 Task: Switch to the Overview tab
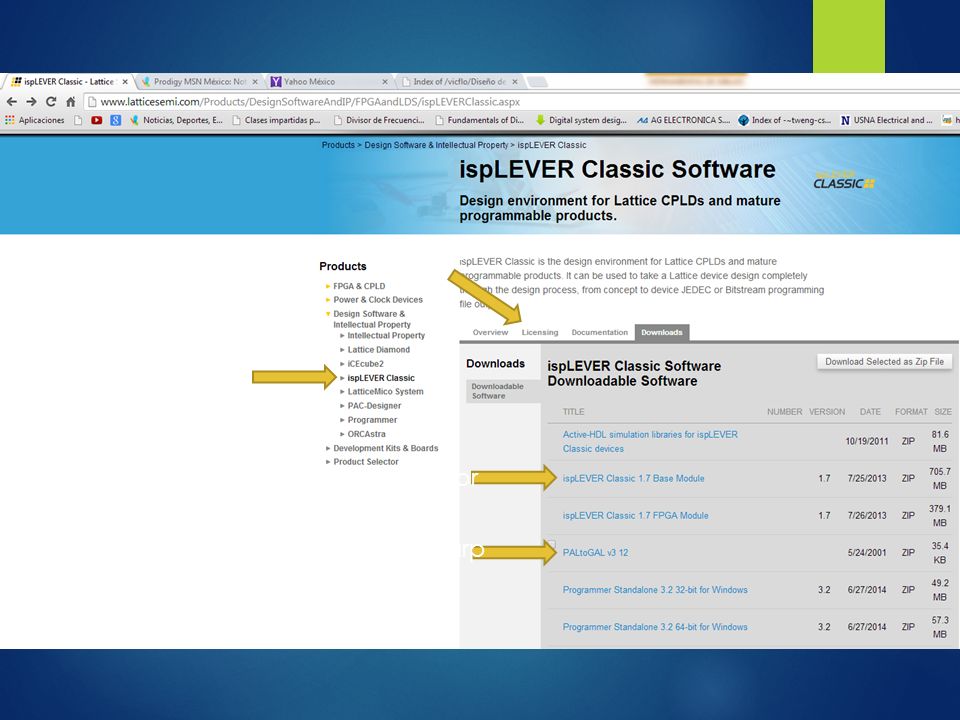490,332
